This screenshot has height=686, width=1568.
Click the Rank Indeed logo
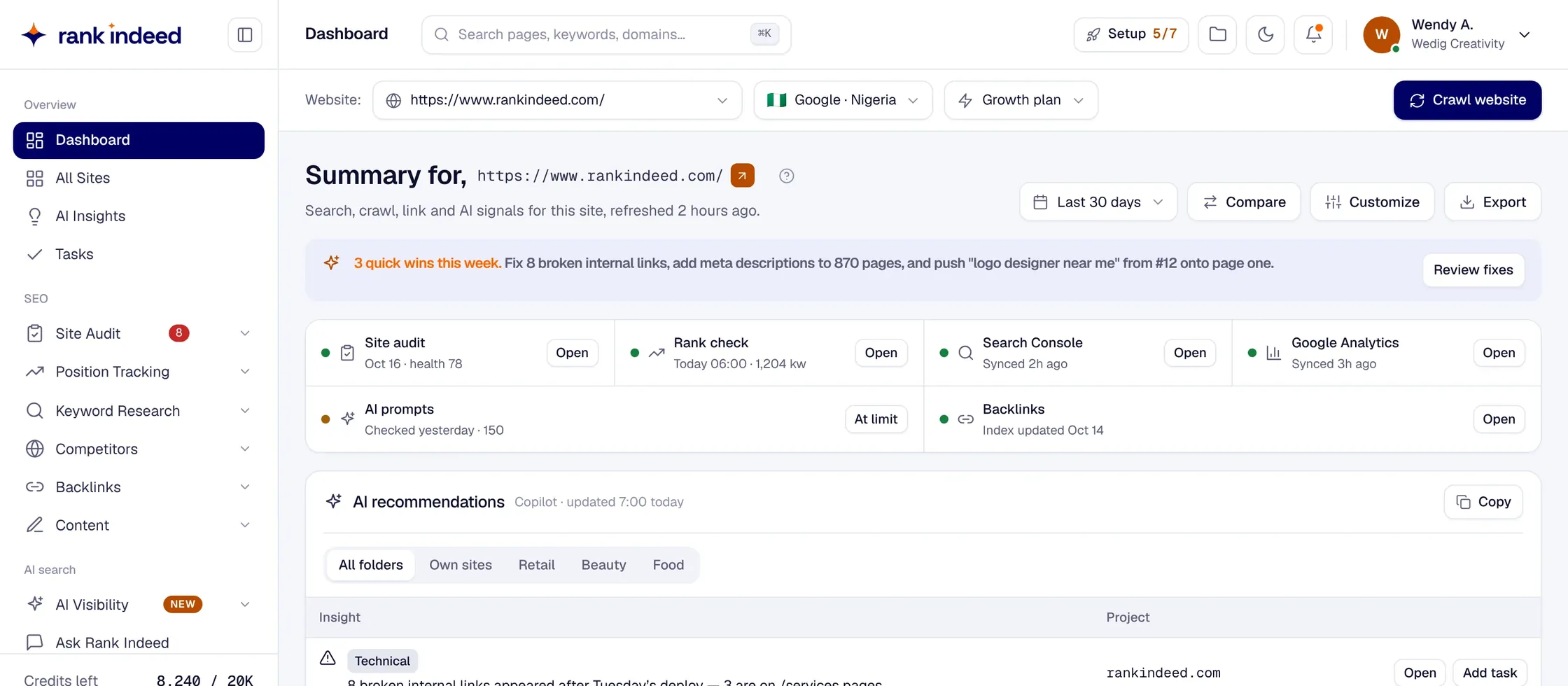point(101,34)
